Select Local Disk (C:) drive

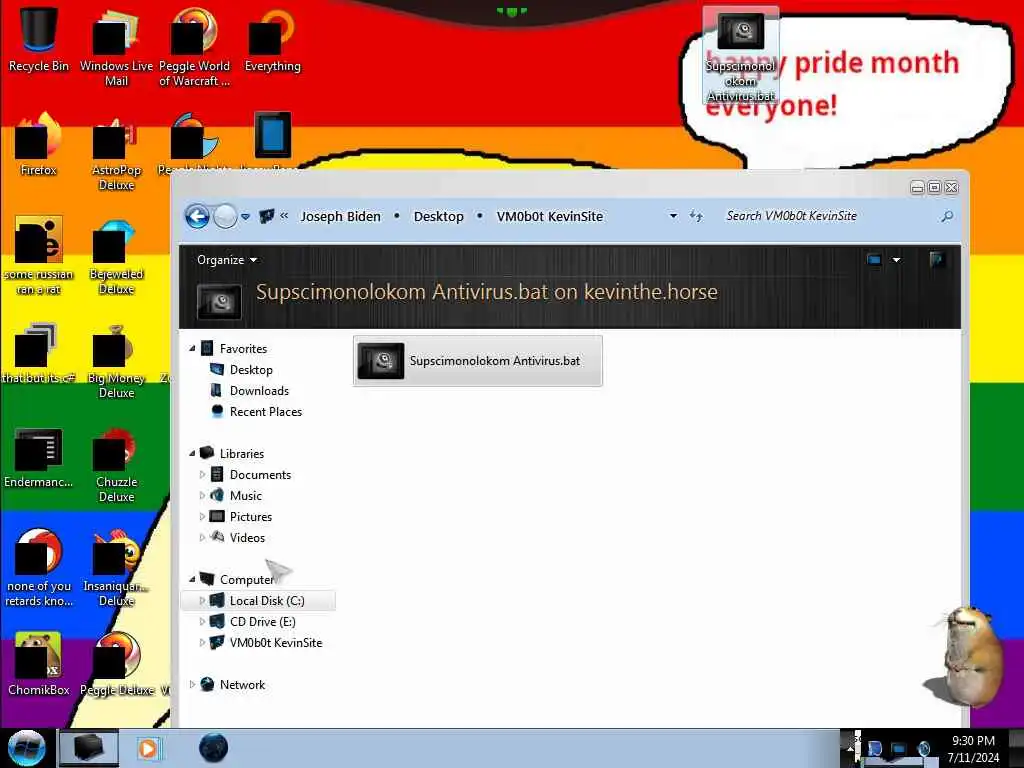pyautogui.click(x=259, y=601)
